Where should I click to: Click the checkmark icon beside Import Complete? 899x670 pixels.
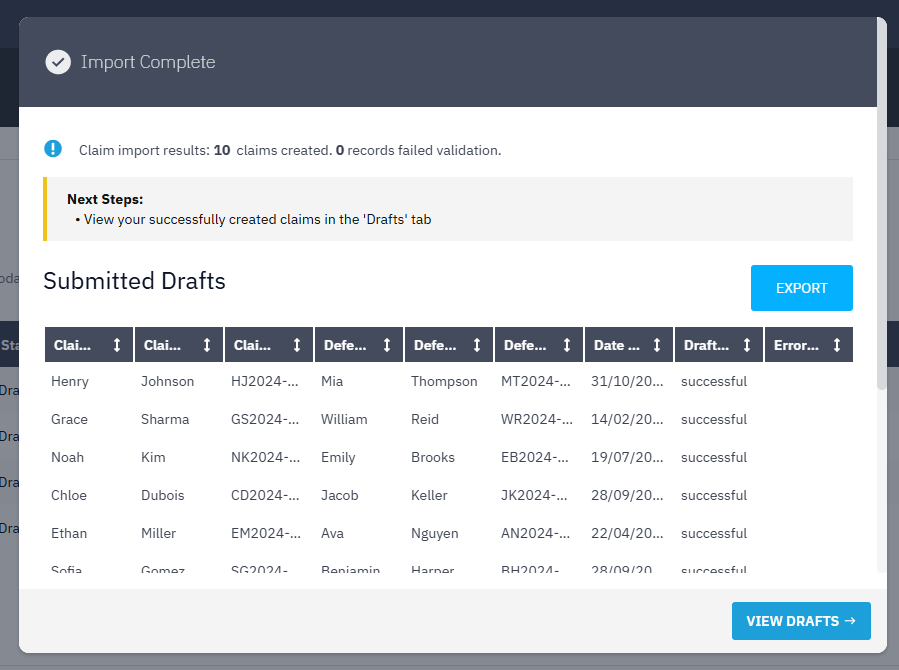point(58,61)
